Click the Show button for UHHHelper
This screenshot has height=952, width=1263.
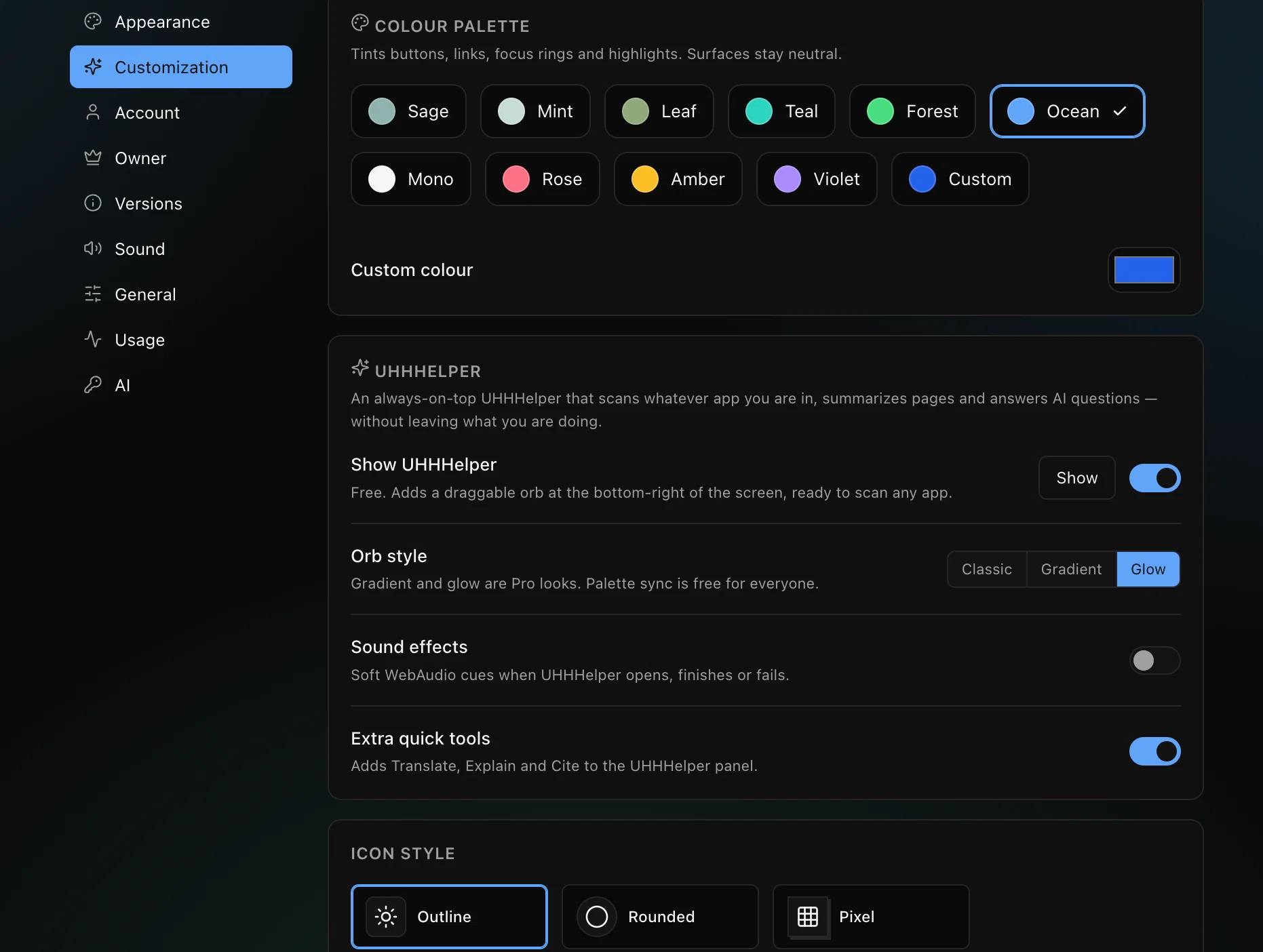[1077, 478]
